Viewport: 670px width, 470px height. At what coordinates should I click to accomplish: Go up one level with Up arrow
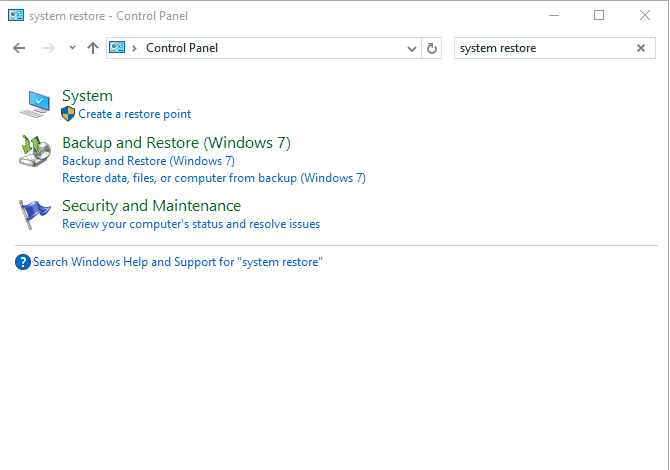(93, 48)
